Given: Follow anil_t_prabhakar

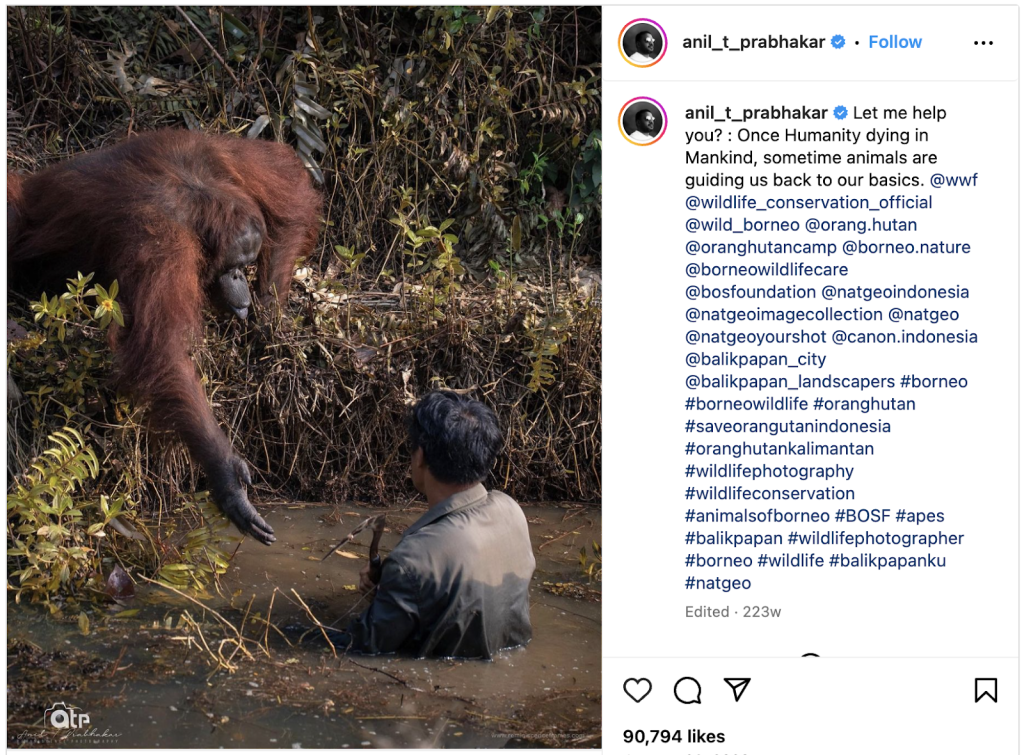Looking at the screenshot, I should coord(895,42).
